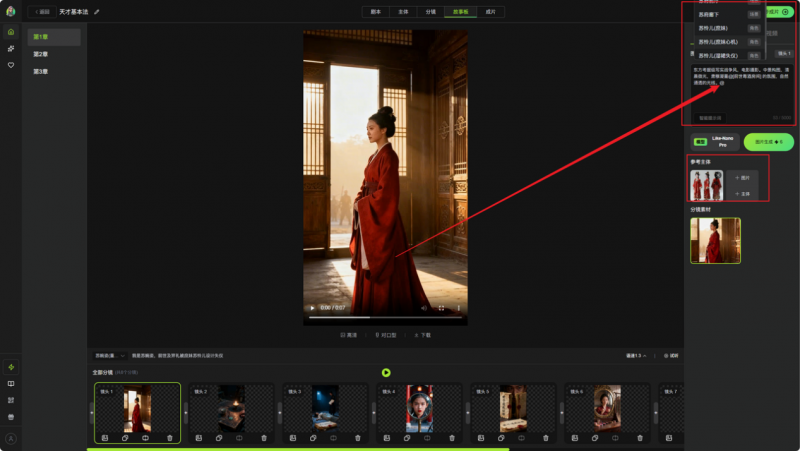This screenshot has height=451, width=800.
Task: Click the 返回 back button
Action: pos(40,12)
